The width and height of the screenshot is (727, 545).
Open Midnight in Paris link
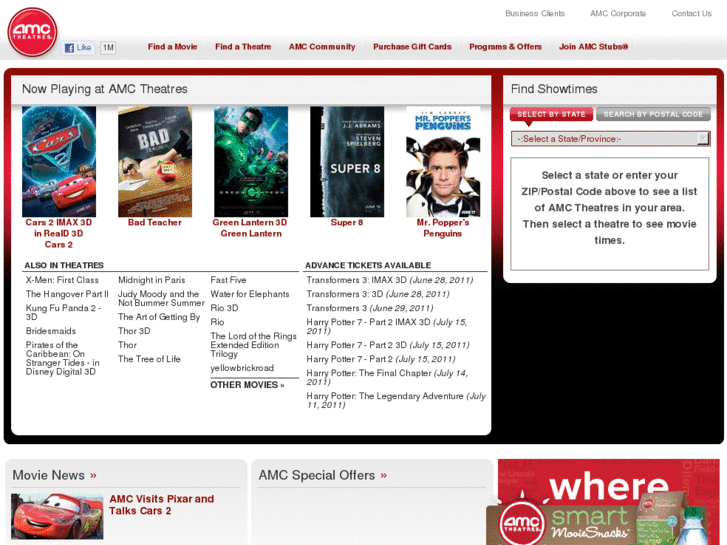pos(152,280)
